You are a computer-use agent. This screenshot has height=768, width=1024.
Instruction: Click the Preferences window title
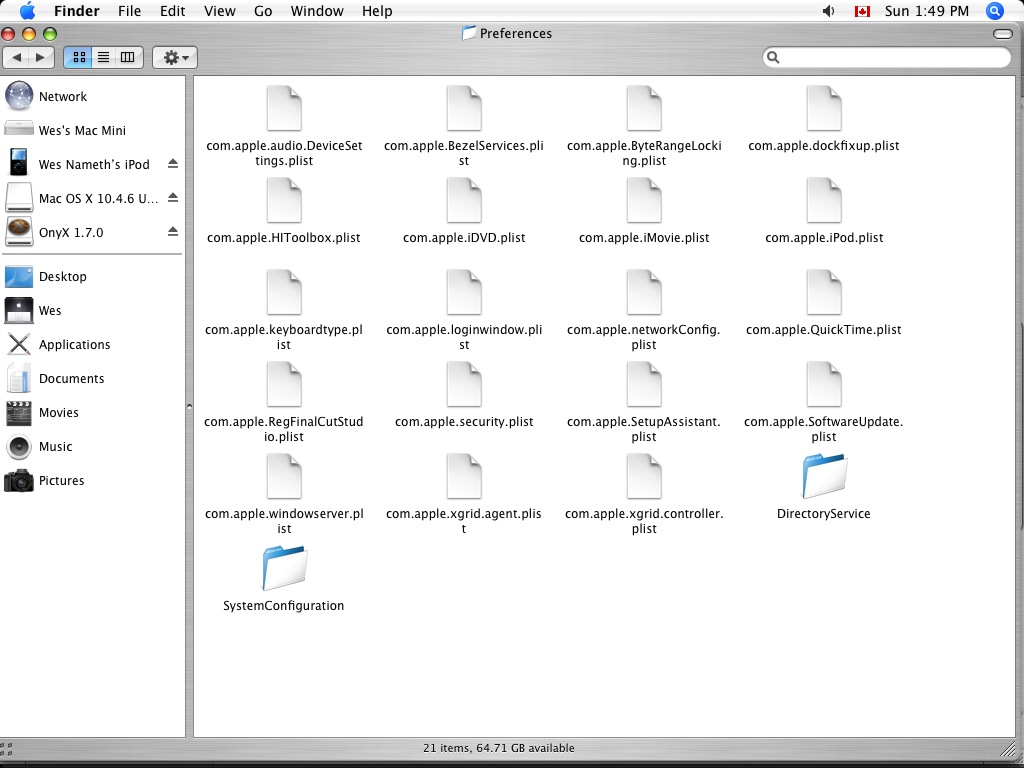(x=515, y=33)
